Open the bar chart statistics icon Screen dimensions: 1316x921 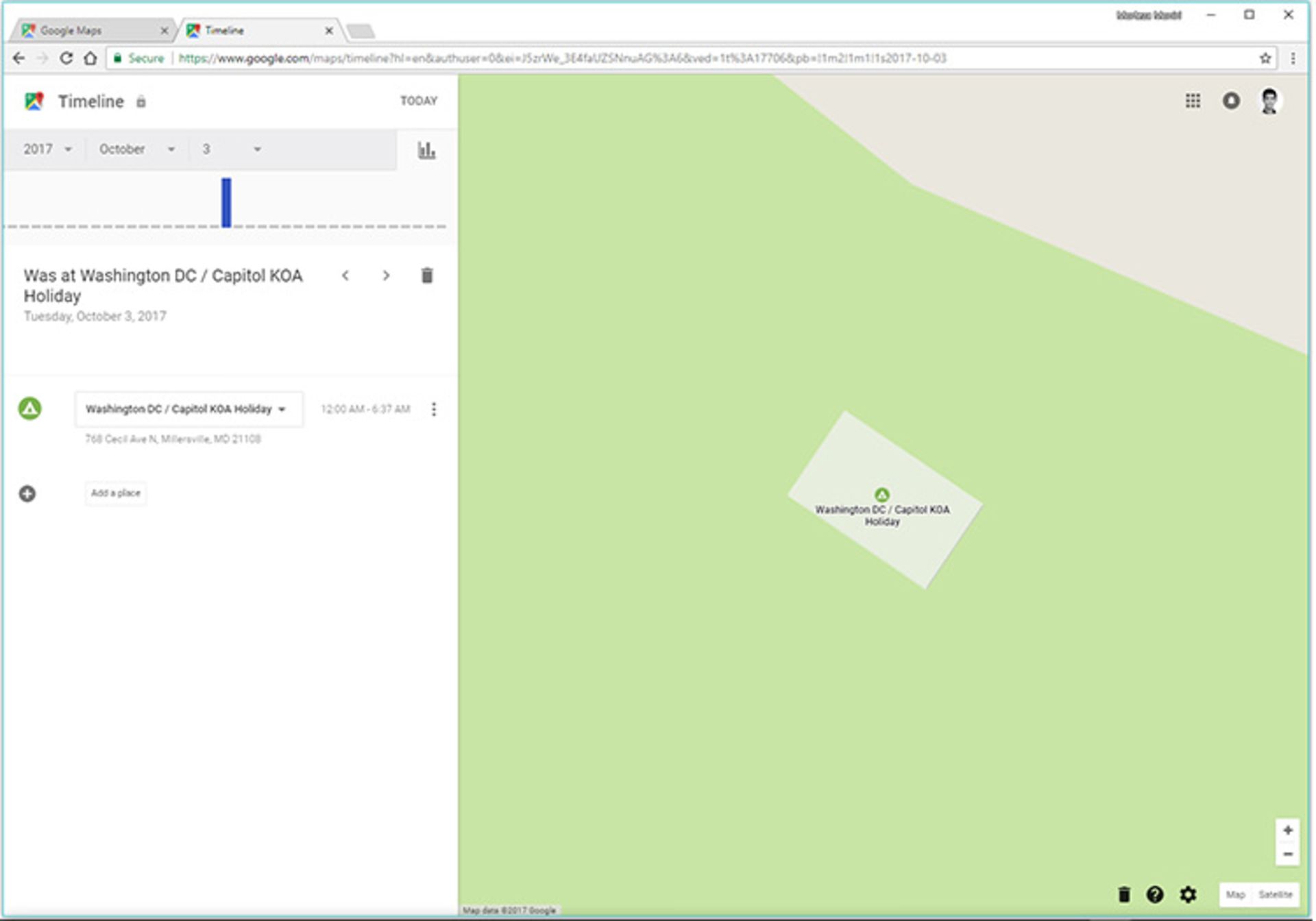click(x=426, y=150)
